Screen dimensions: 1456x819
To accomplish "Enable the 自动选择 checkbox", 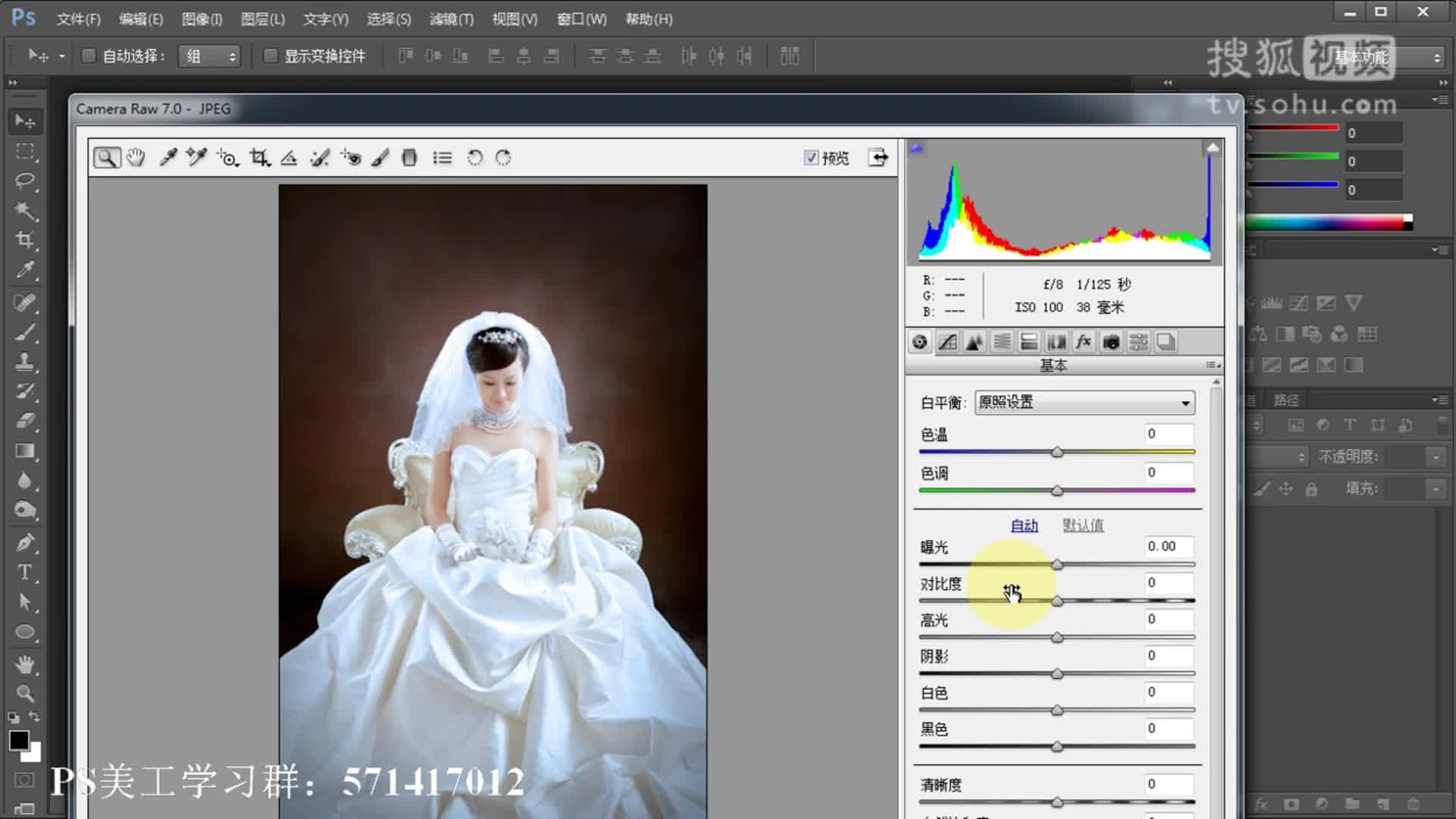I will coord(89,56).
